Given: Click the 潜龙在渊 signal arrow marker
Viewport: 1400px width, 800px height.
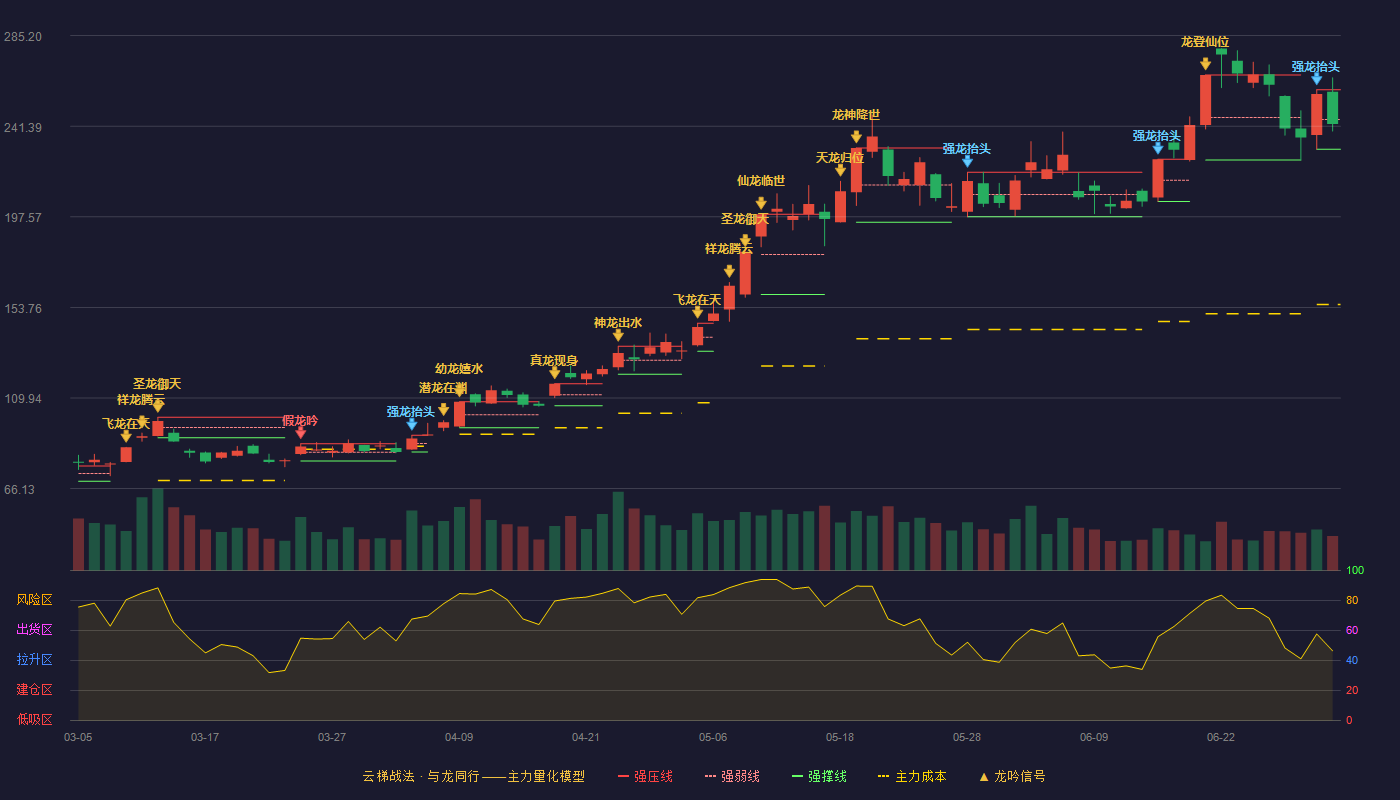Looking at the screenshot, I should 444,410.
